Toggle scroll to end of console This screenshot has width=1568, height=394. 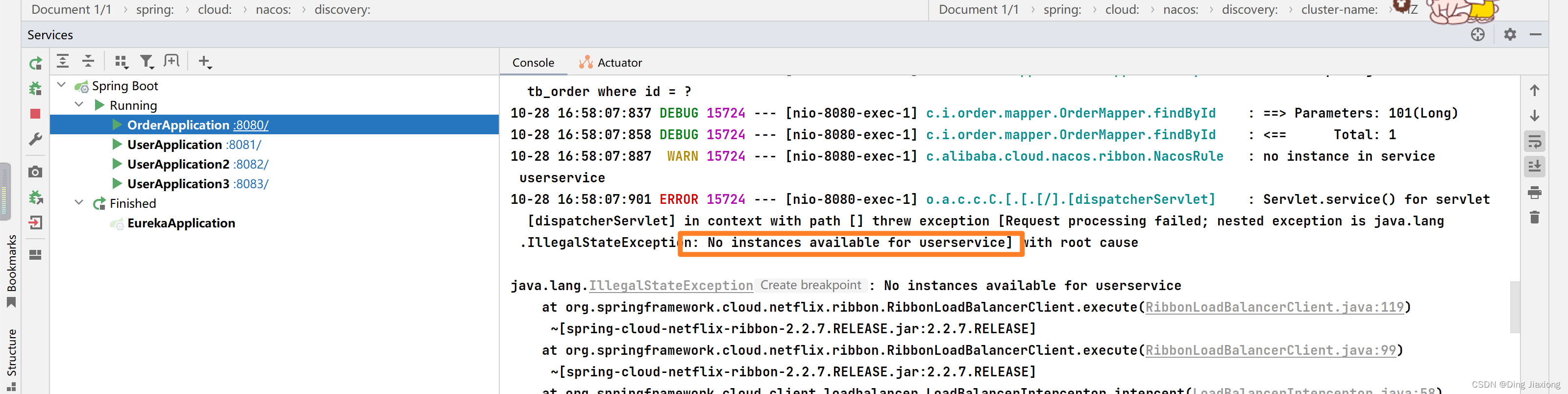1535,167
